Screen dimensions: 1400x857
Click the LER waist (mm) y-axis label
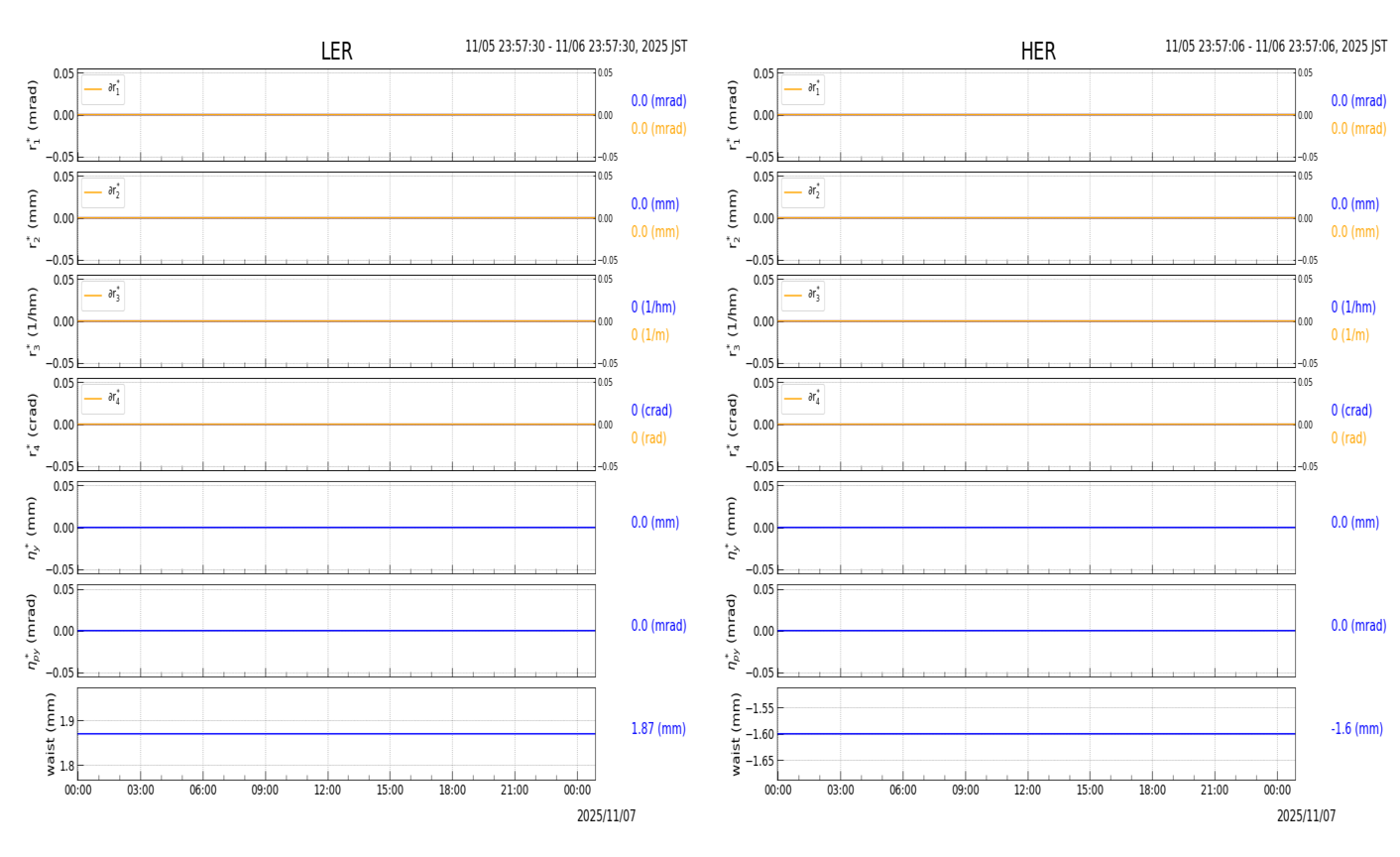[51, 734]
